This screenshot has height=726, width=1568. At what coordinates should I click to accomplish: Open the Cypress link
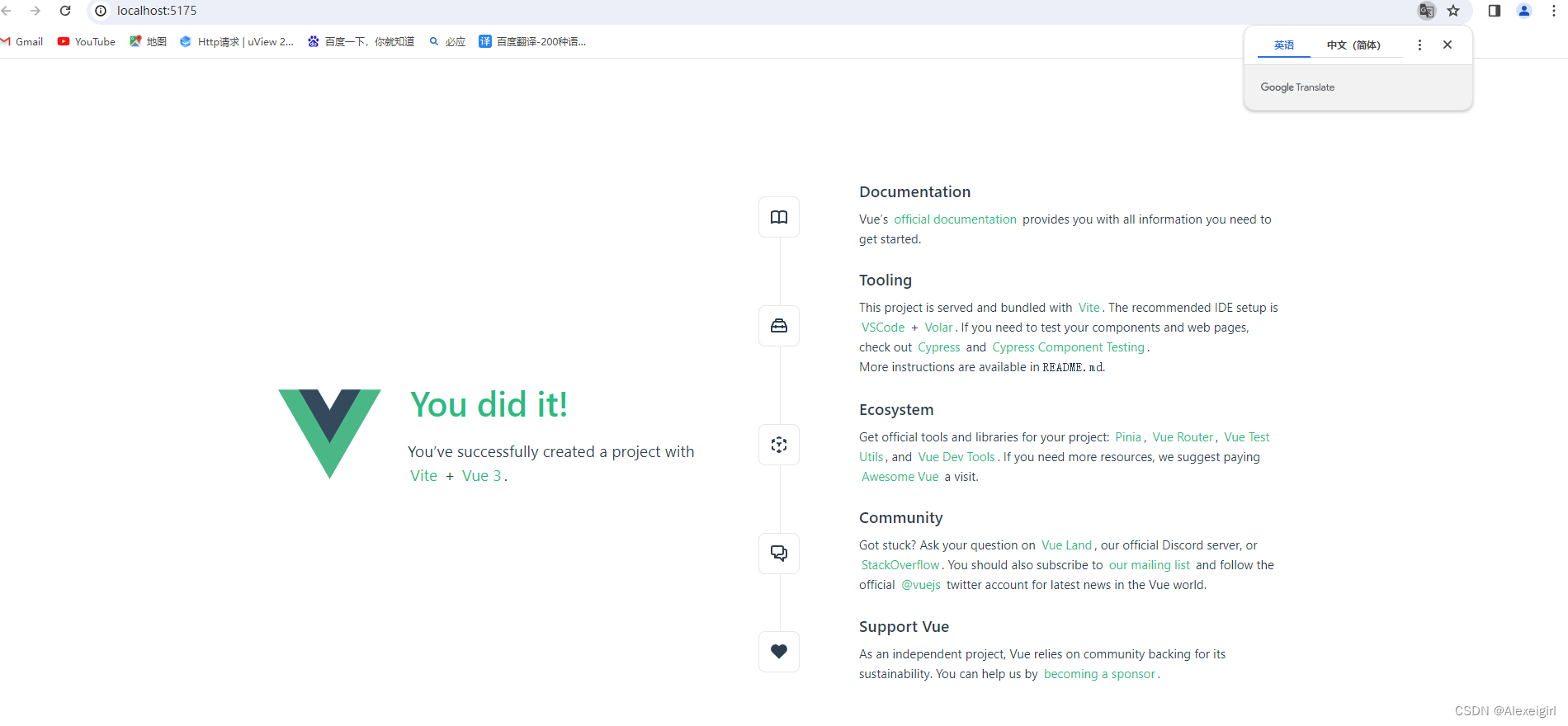point(939,347)
